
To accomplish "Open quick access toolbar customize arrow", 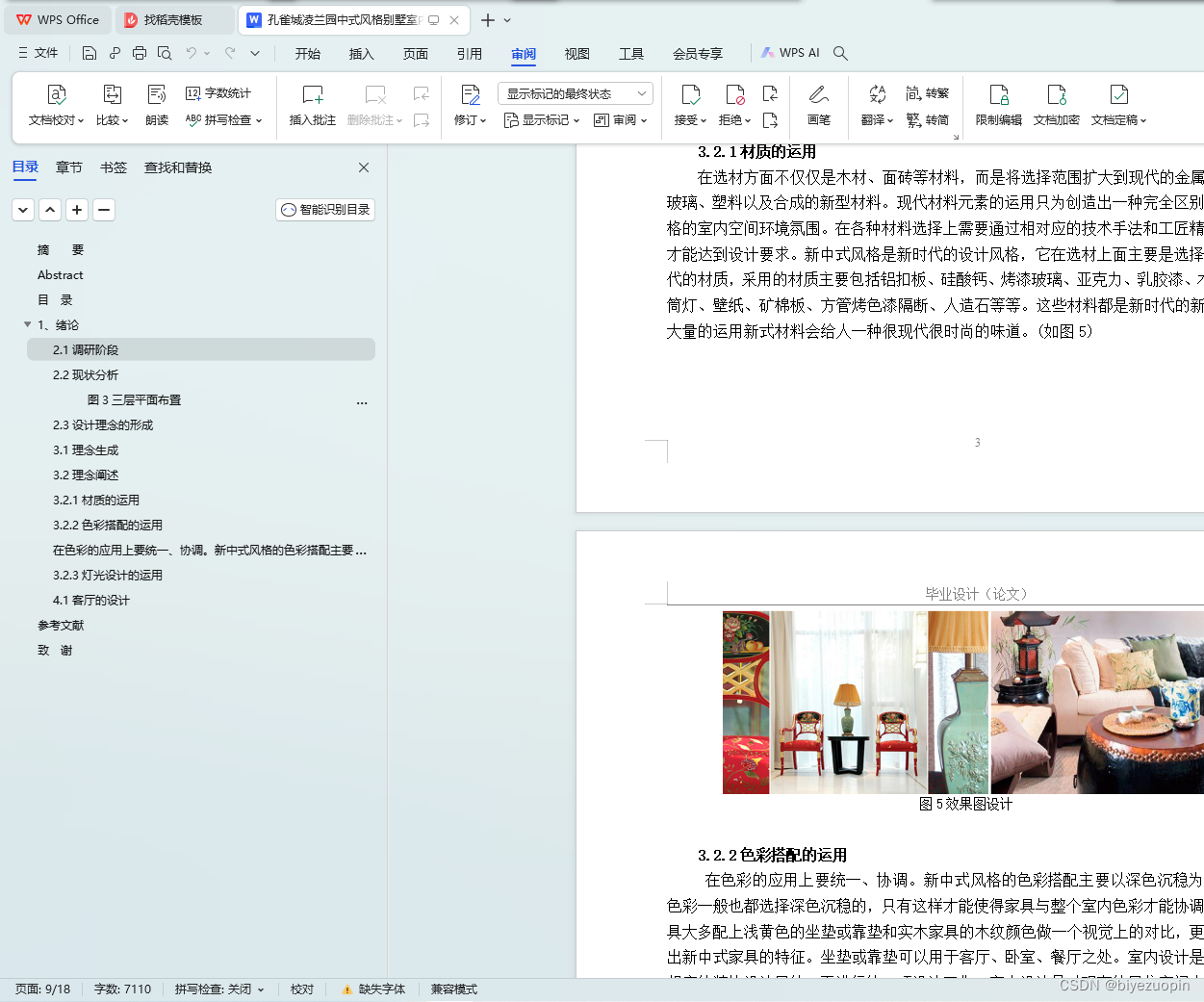I will click(255, 53).
